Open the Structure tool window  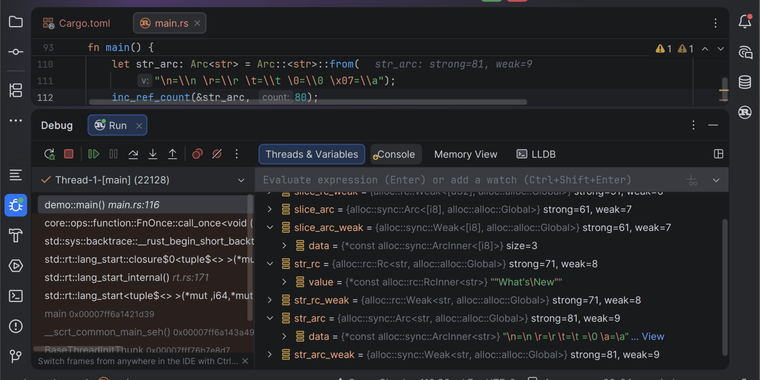(x=16, y=90)
